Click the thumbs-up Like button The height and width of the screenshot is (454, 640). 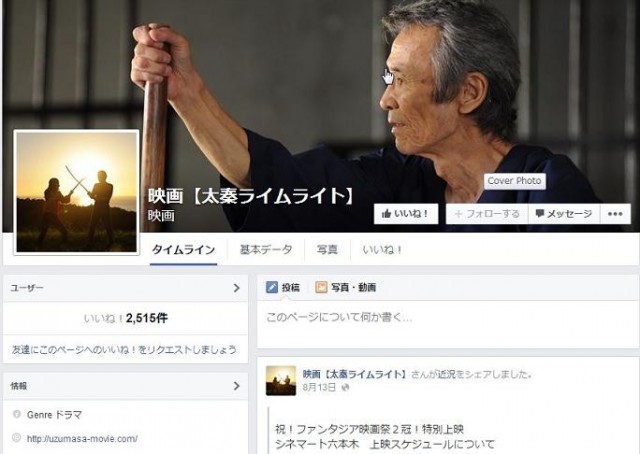[406, 214]
